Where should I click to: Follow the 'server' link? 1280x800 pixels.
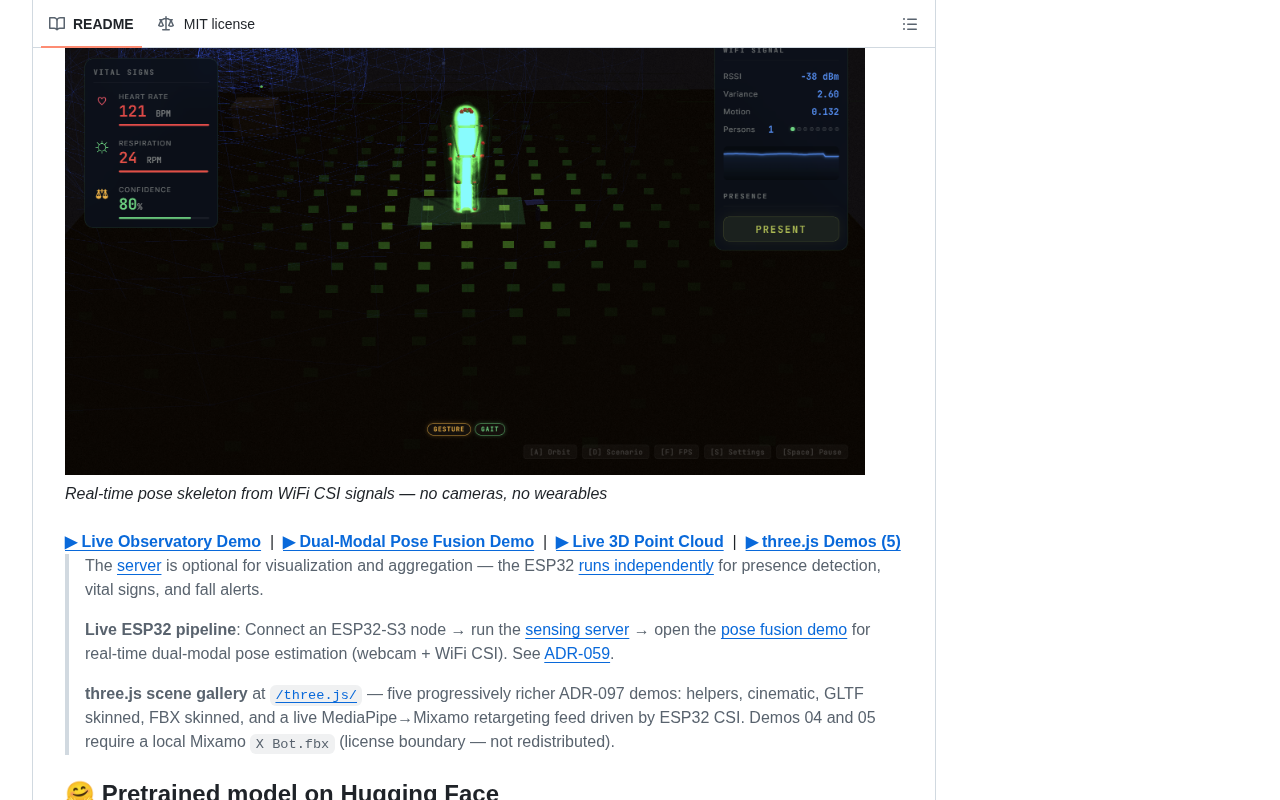[139, 566]
